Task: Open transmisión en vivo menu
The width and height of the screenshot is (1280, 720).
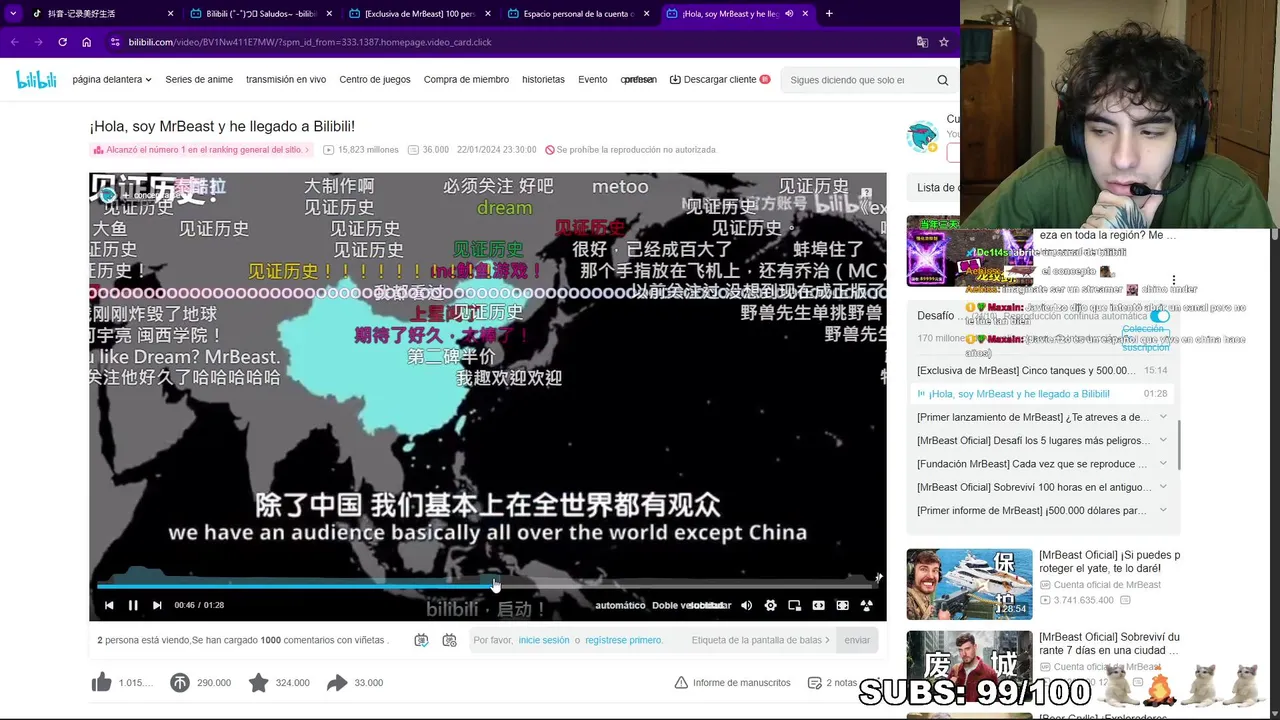Action: click(286, 79)
